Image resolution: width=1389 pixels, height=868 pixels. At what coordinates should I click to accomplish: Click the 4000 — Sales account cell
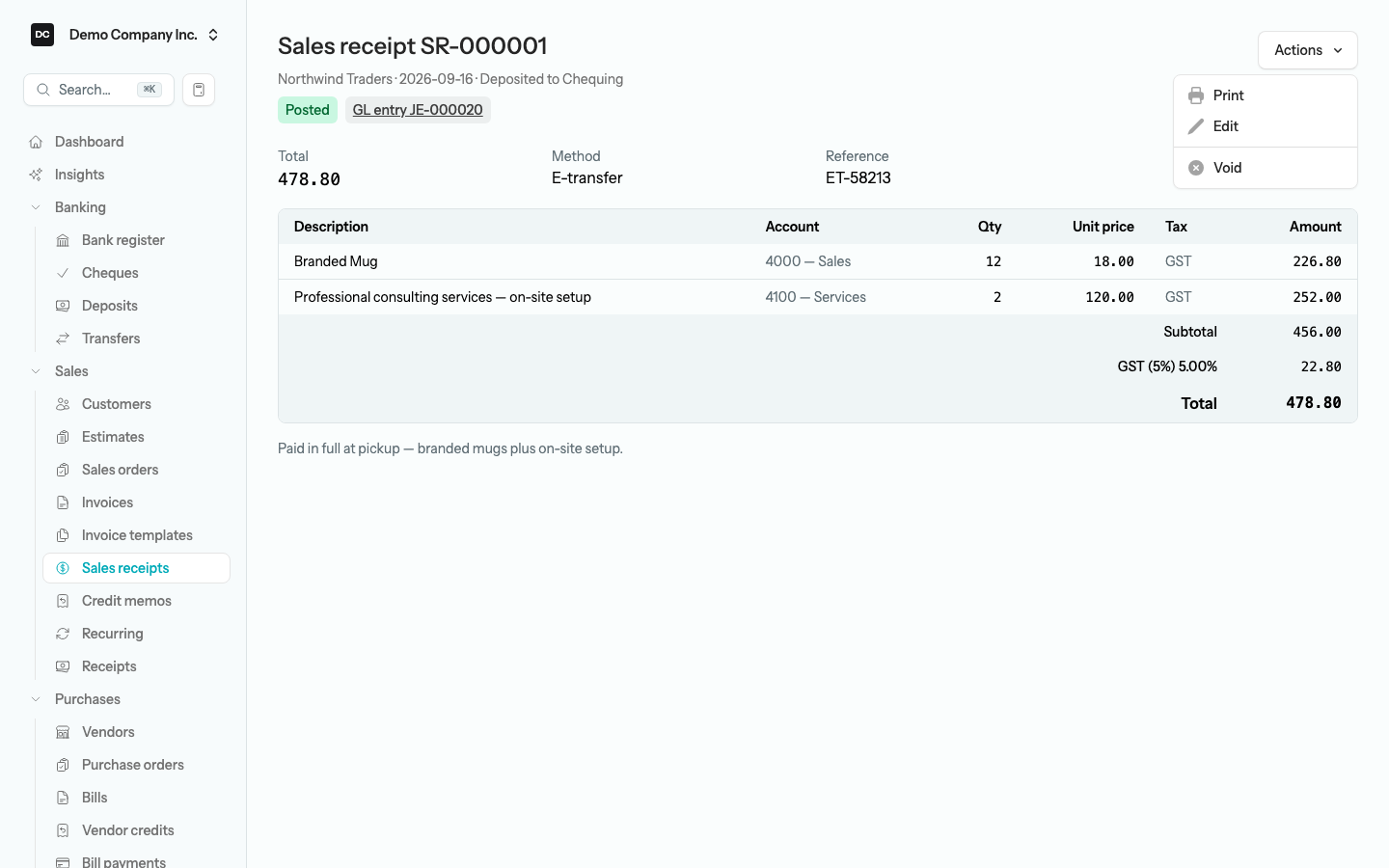pyautogui.click(x=808, y=261)
